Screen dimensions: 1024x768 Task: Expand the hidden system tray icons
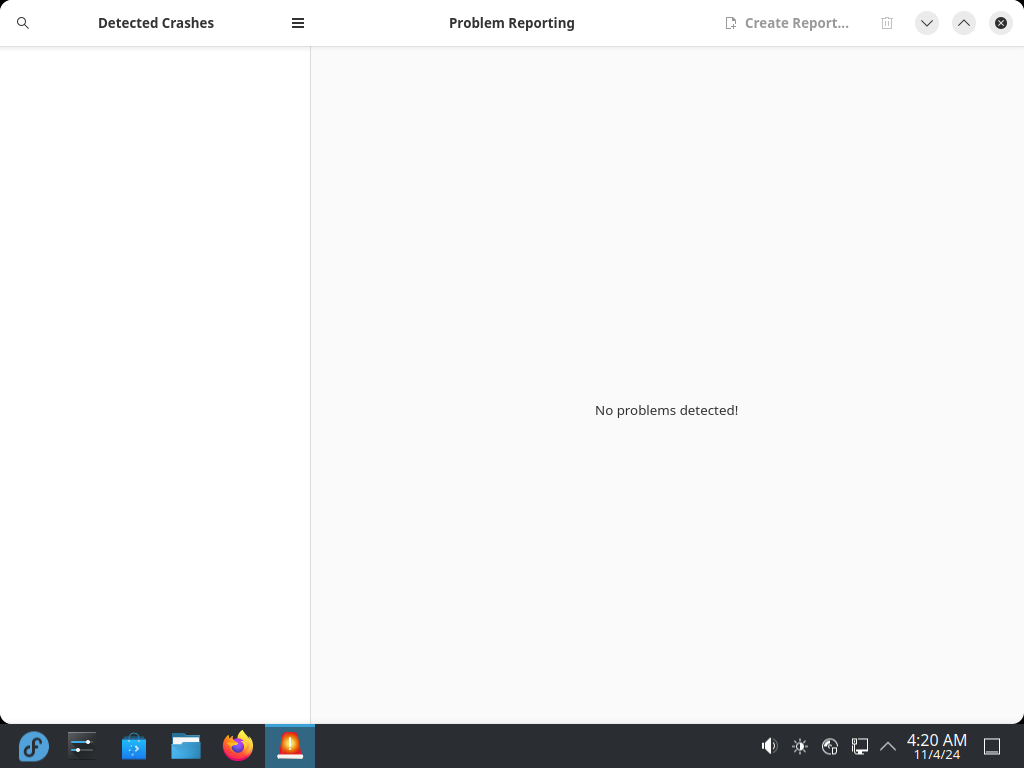click(888, 746)
